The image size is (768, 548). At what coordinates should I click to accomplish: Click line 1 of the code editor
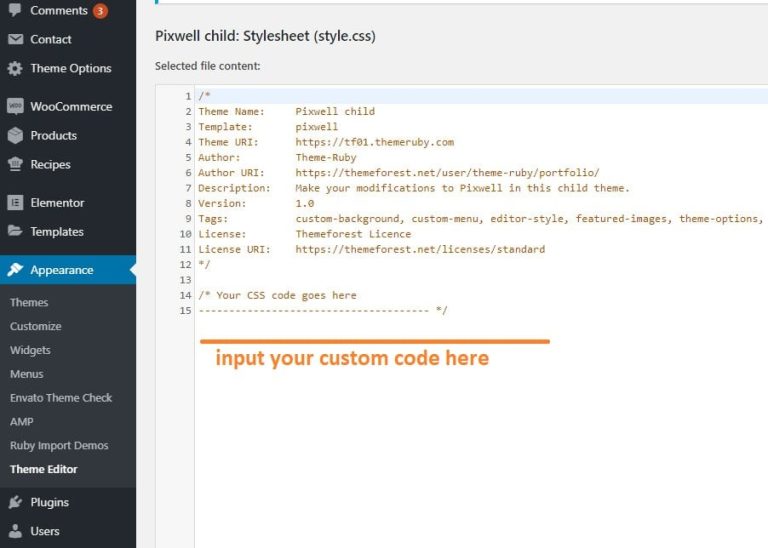481,96
